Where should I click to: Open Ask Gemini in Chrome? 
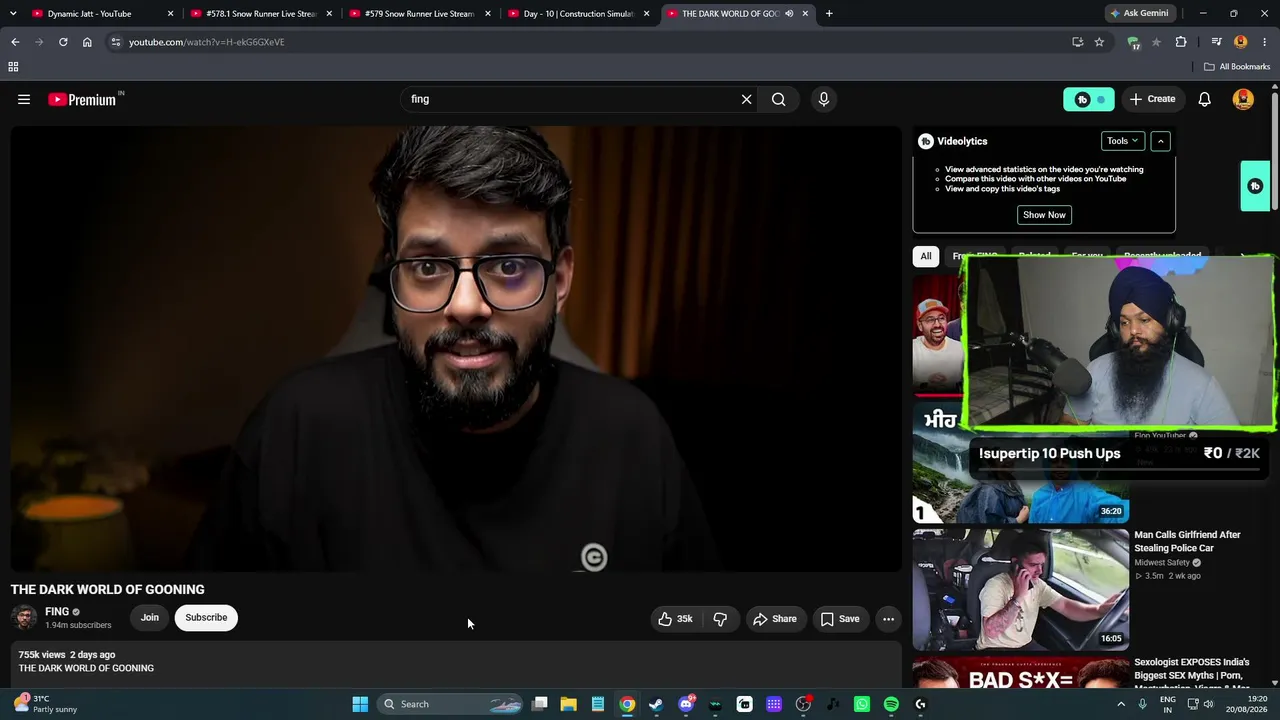click(1138, 14)
